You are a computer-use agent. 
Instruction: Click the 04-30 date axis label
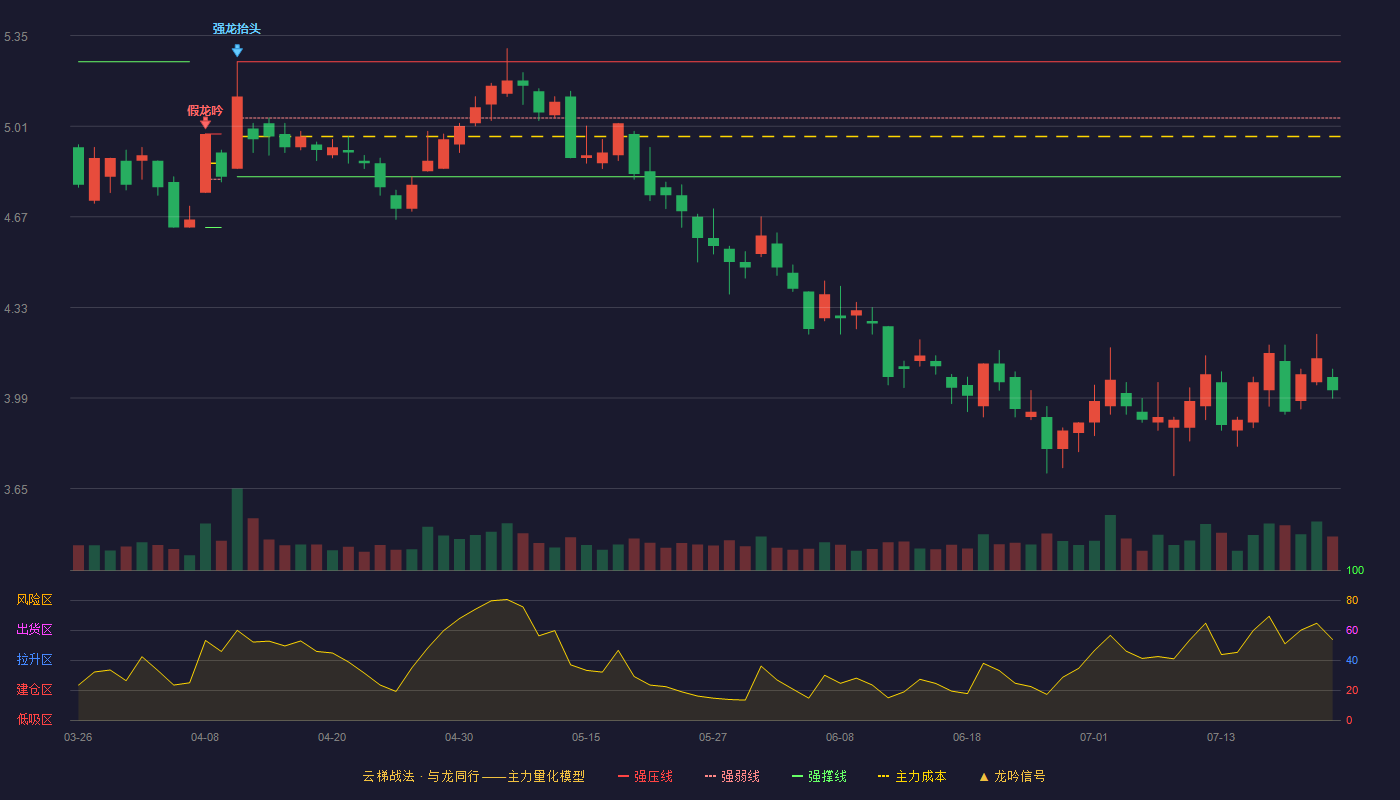[x=459, y=737]
